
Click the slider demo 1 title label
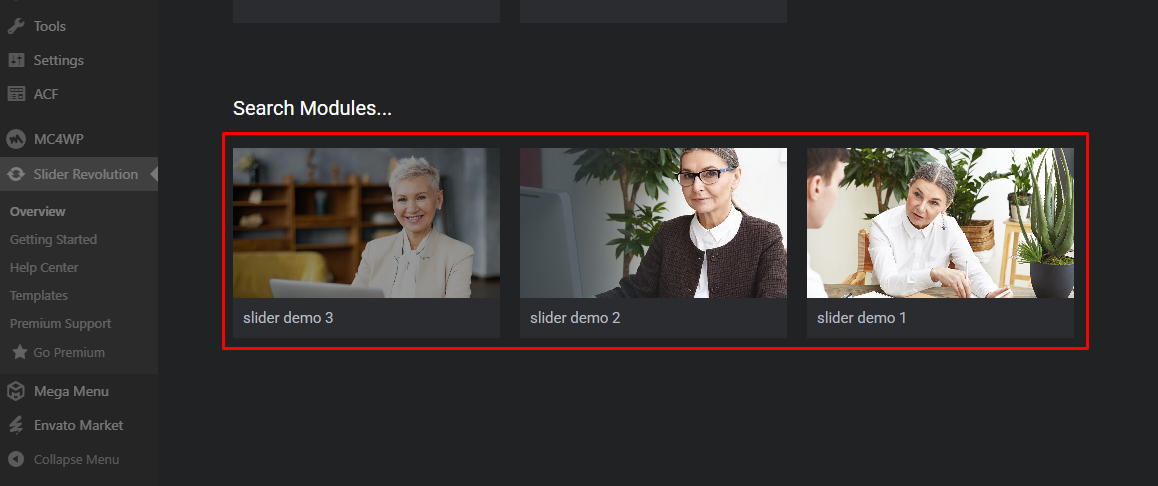862,318
